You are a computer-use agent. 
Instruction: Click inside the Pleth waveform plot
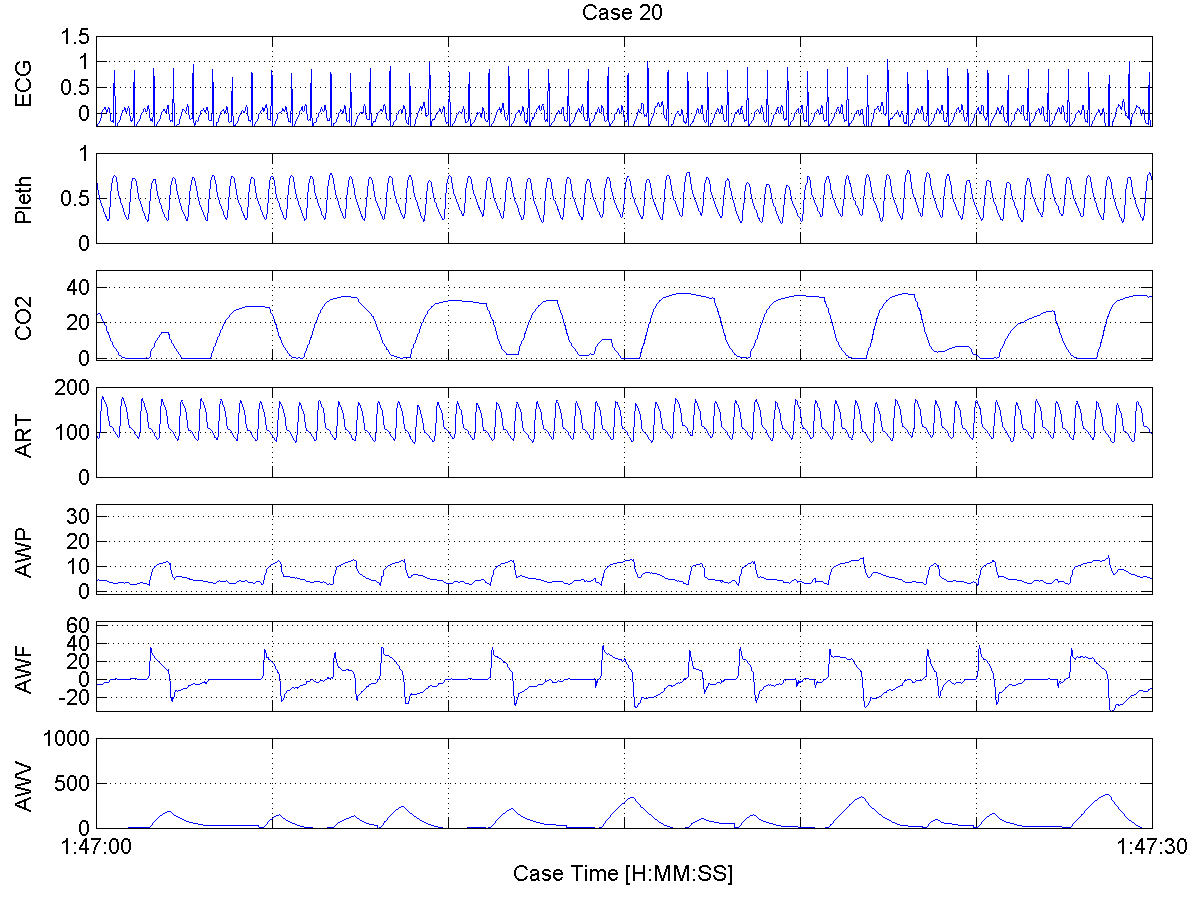pos(624,199)
